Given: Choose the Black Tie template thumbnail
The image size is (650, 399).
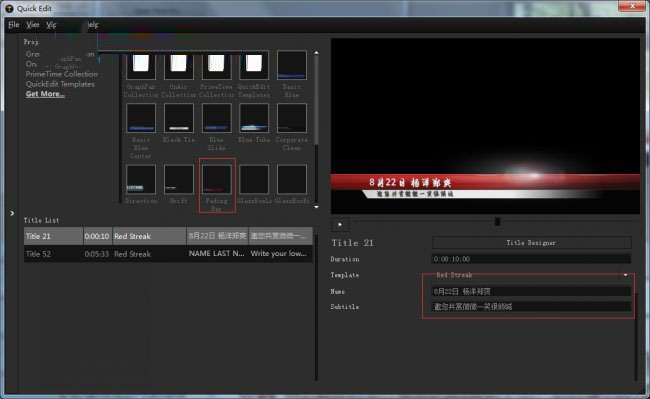Looking at the screenshot, I should 179,118.
